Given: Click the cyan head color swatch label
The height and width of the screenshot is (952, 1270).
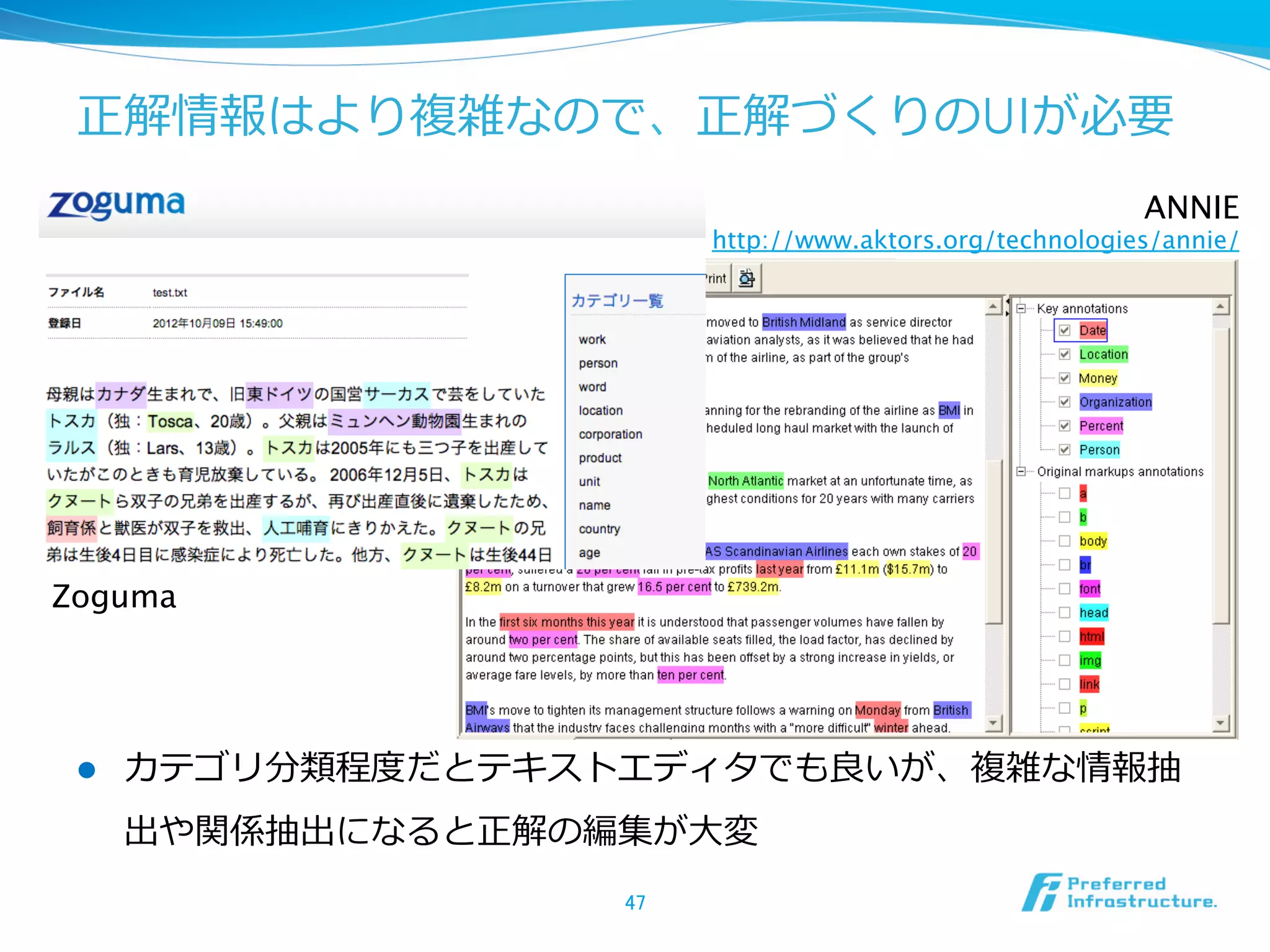Looking at the screenshot, I should click(x=1094, y=612).
